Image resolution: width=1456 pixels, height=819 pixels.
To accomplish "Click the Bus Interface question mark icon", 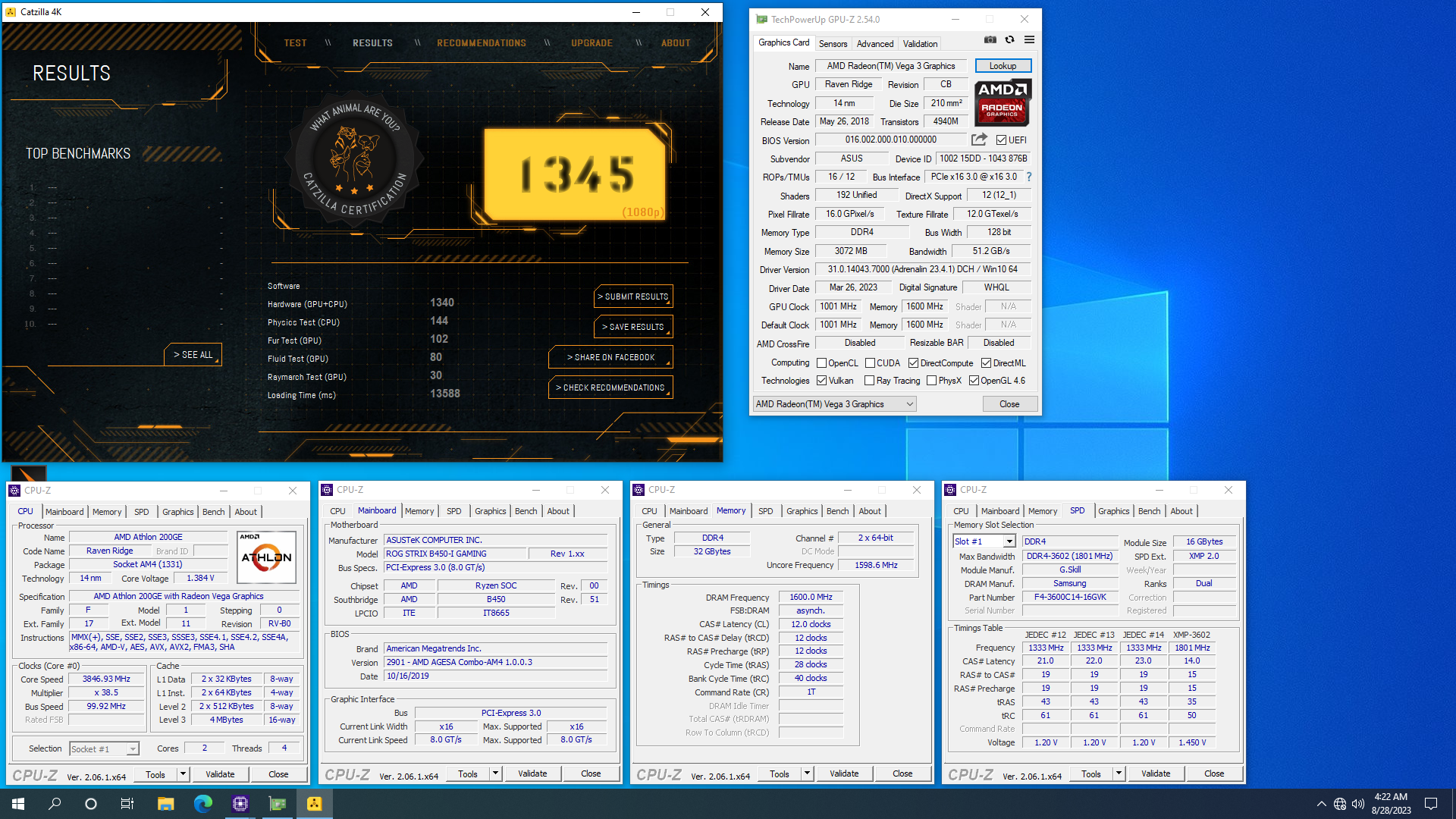I will 1029,177.
